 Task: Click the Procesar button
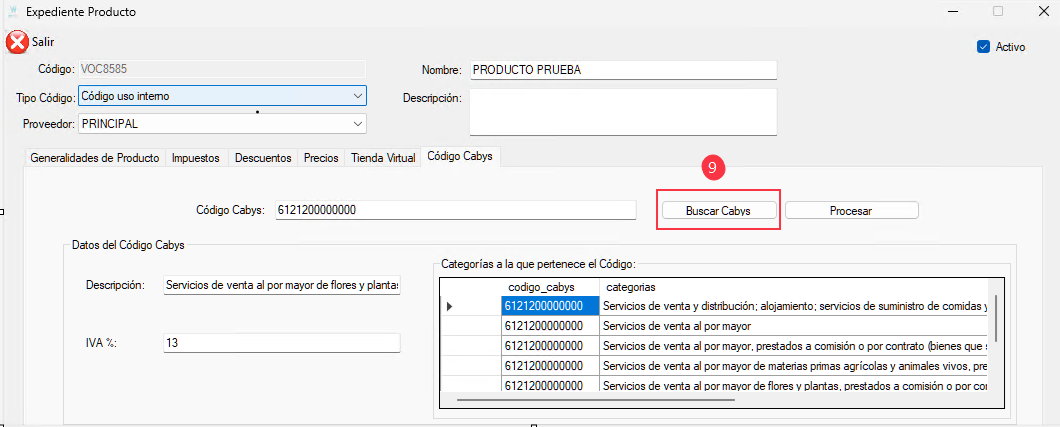click(x=851, y=211)
